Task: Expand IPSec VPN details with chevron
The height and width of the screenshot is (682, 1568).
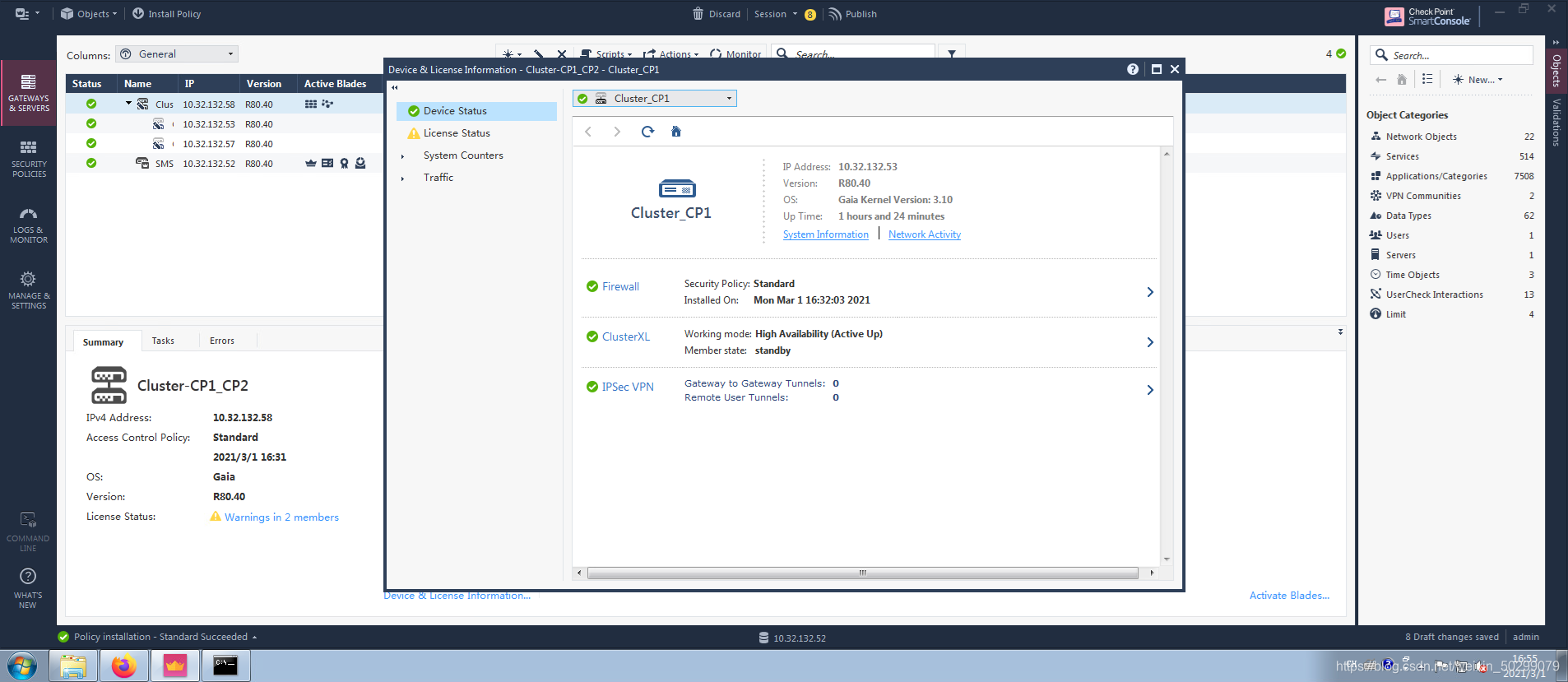Action: pyautogui.click(x=1149, y=390)
